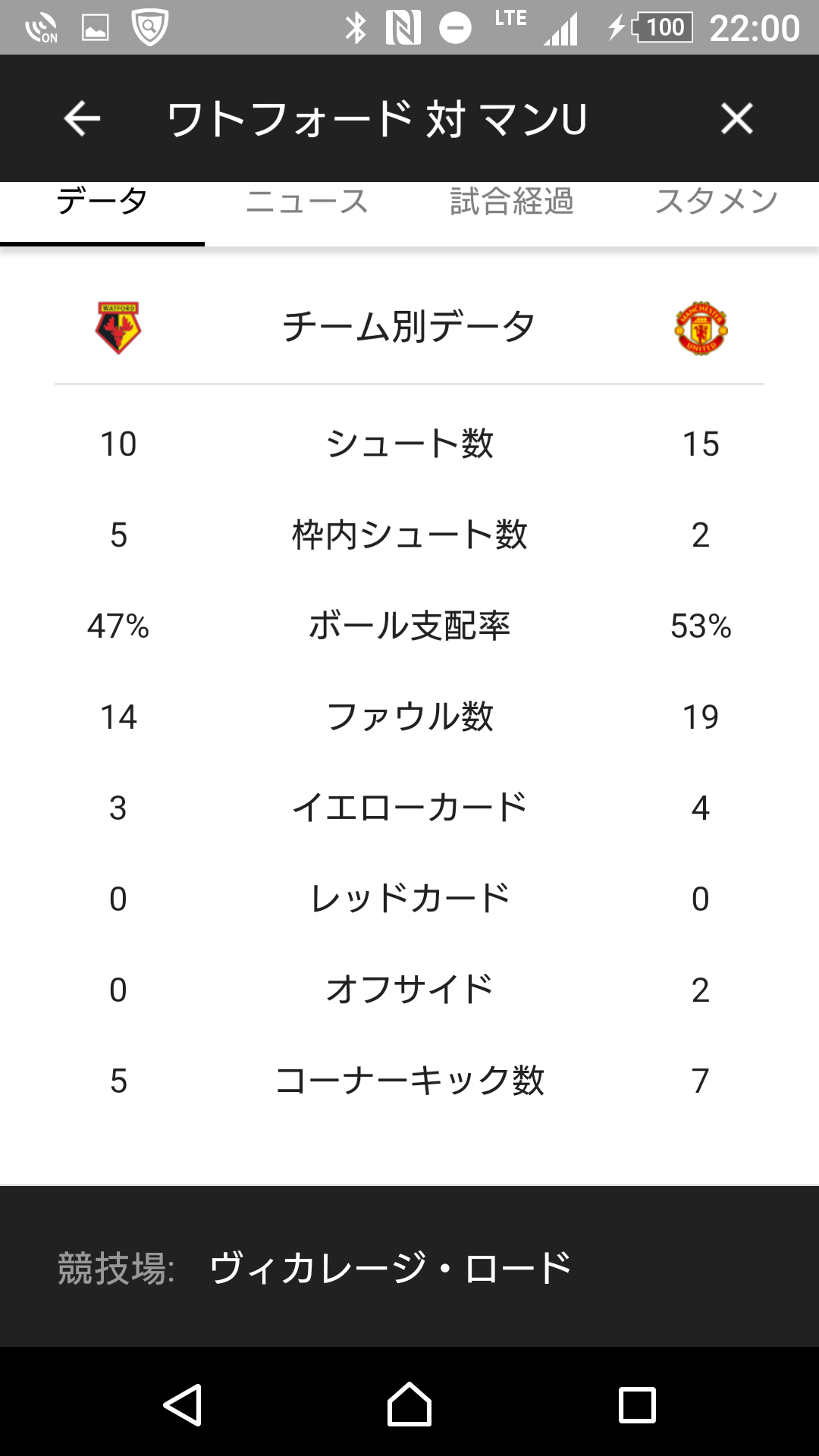Screen dimensions: 819x1456
Task: Tap Android home navigation button
Action: click(x=409, y=1404)
